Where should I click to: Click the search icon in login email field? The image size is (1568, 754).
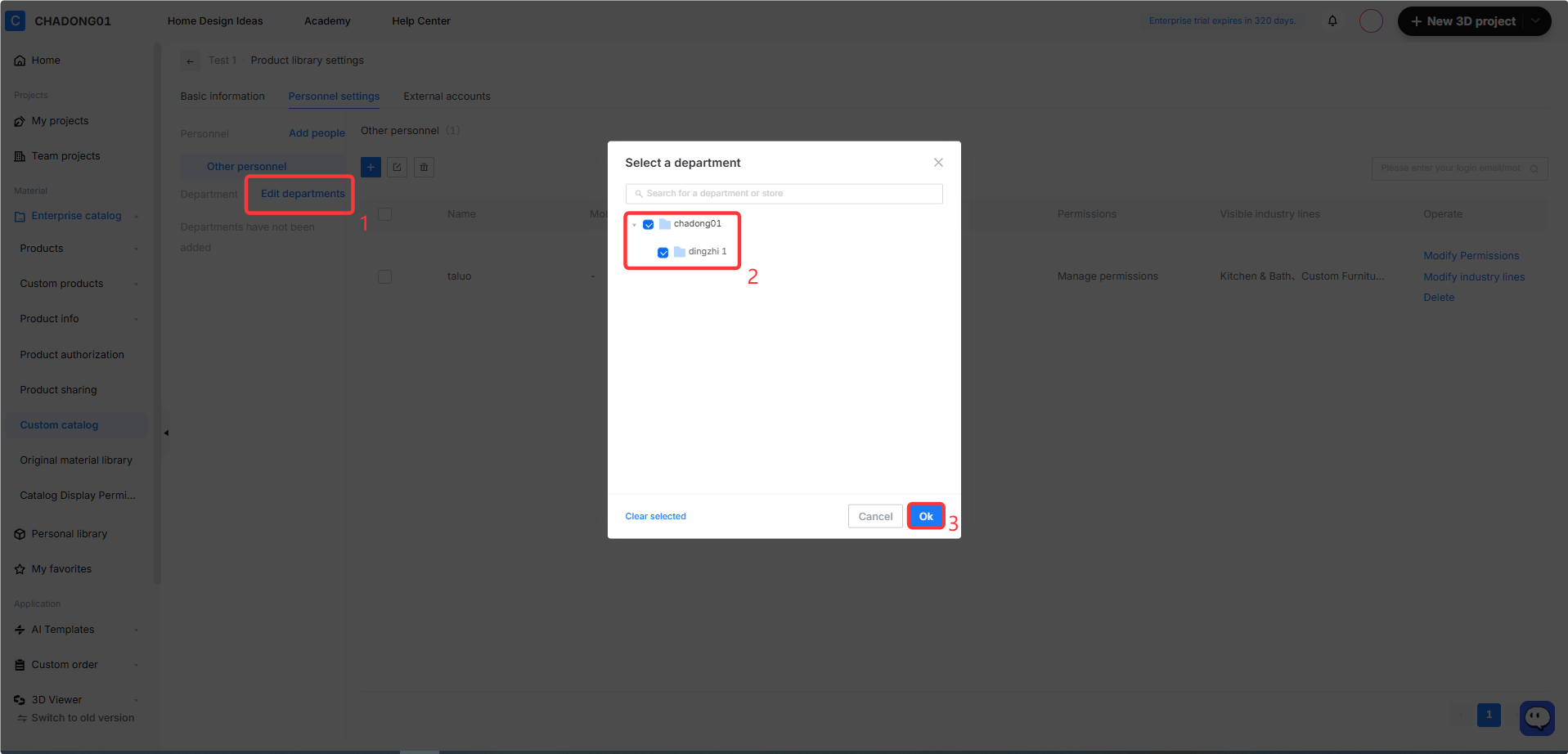[x=1534, y=168]
